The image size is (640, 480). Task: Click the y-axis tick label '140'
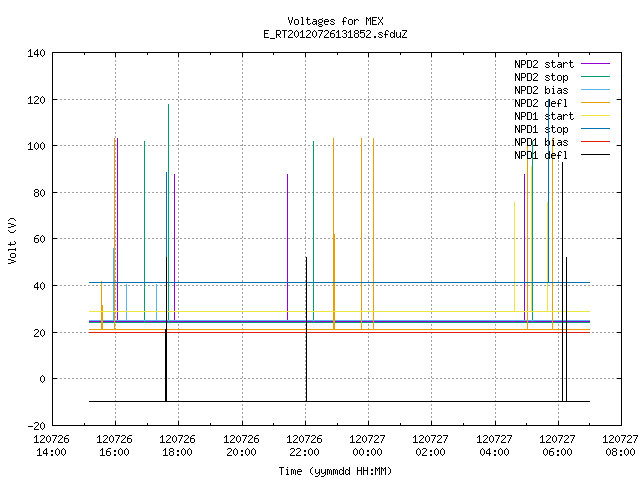36,53
